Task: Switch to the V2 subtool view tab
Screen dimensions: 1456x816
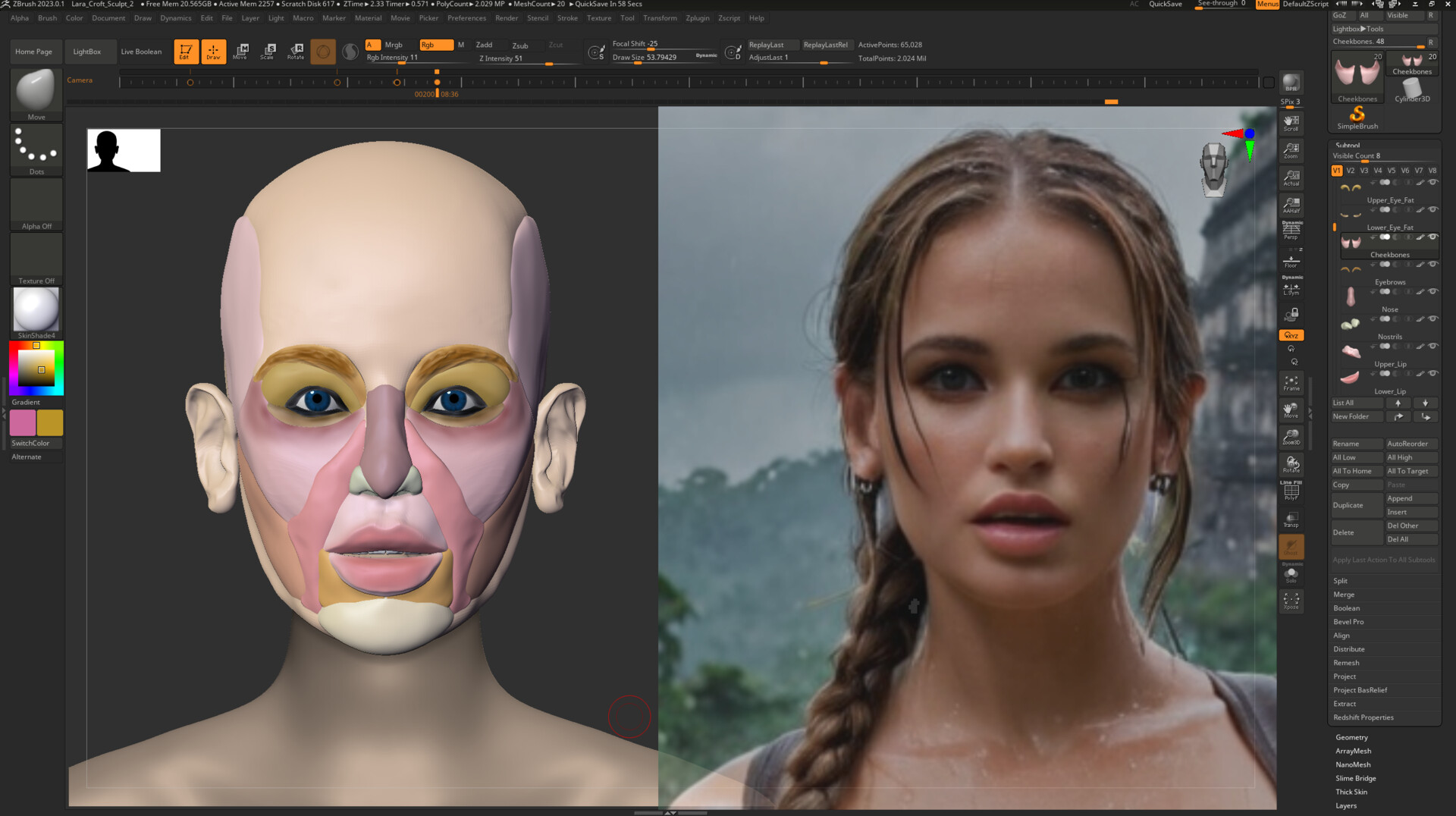Action: point(1351,171)
